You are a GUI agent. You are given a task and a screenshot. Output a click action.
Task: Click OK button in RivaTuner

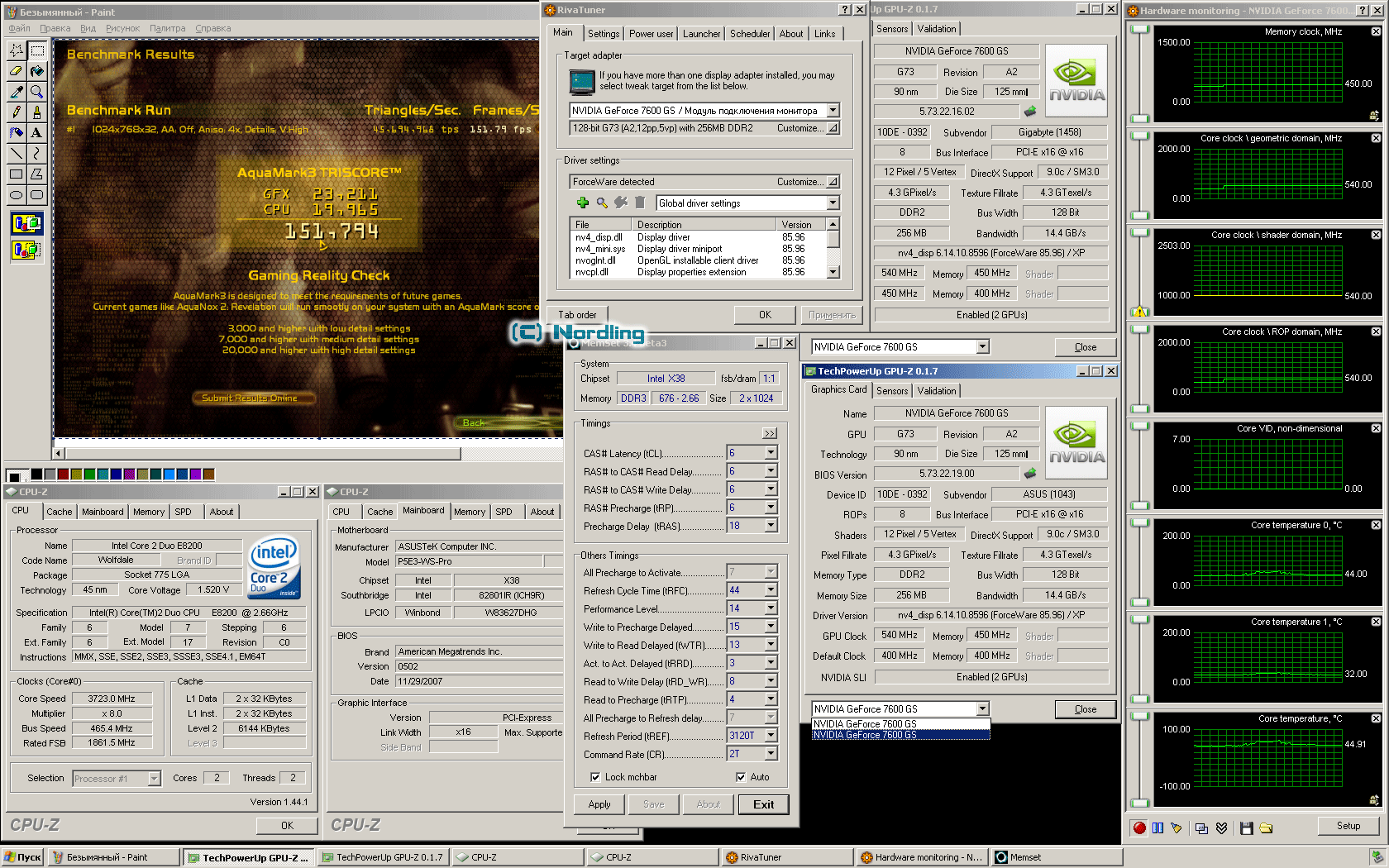(x=765, y=315)
